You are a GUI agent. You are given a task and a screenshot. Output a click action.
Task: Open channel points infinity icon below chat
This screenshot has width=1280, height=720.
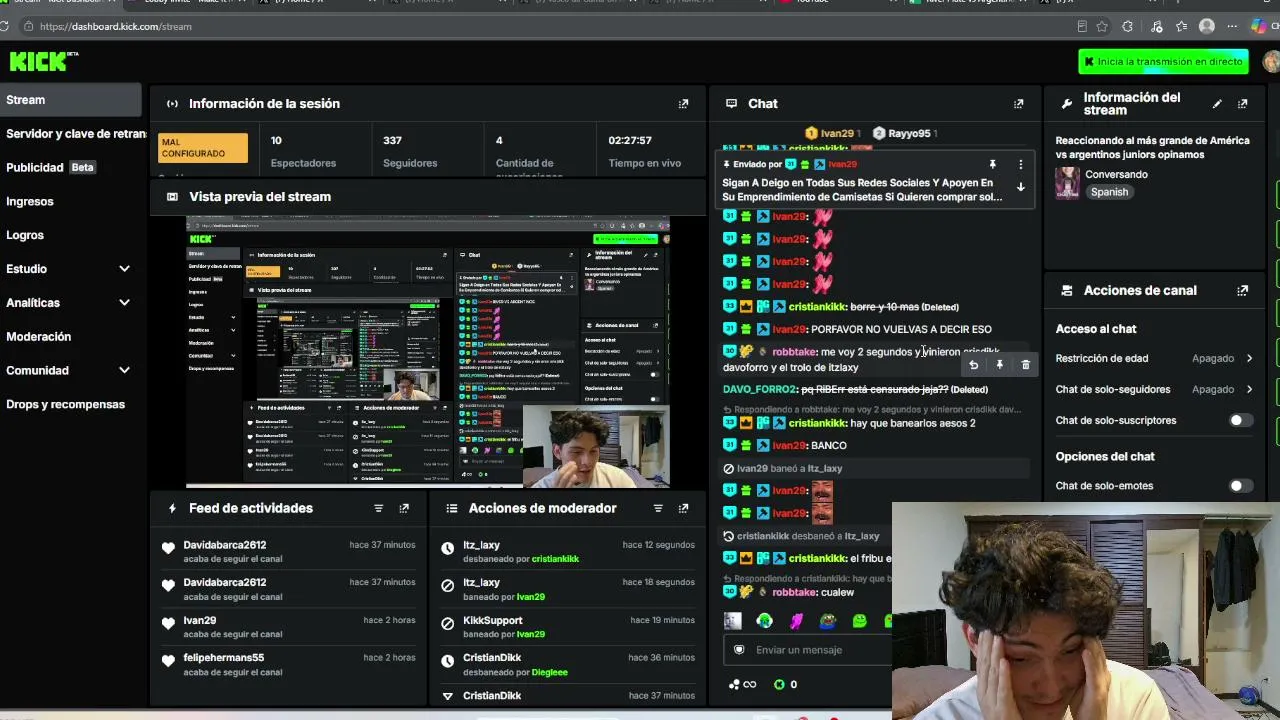click(x=744, y=684)
